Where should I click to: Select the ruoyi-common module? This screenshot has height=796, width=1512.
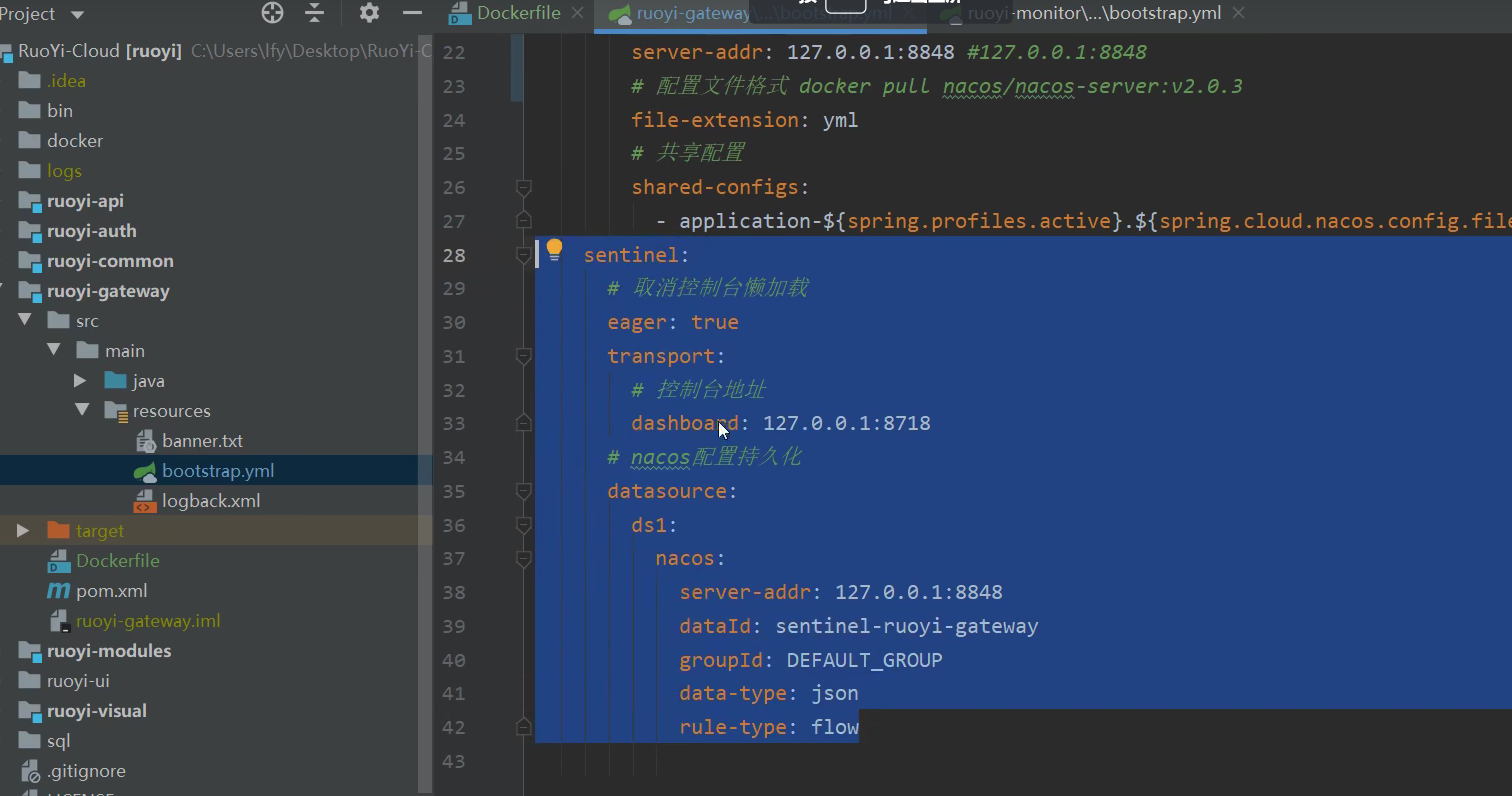(110, 261)
